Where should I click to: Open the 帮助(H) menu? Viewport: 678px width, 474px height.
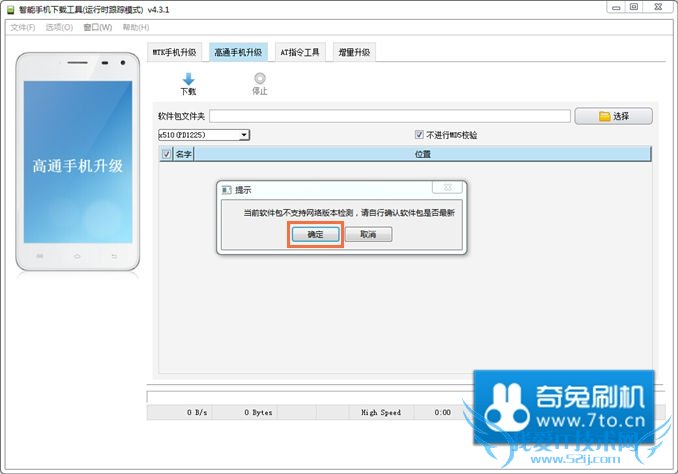(x=136, y=28)
